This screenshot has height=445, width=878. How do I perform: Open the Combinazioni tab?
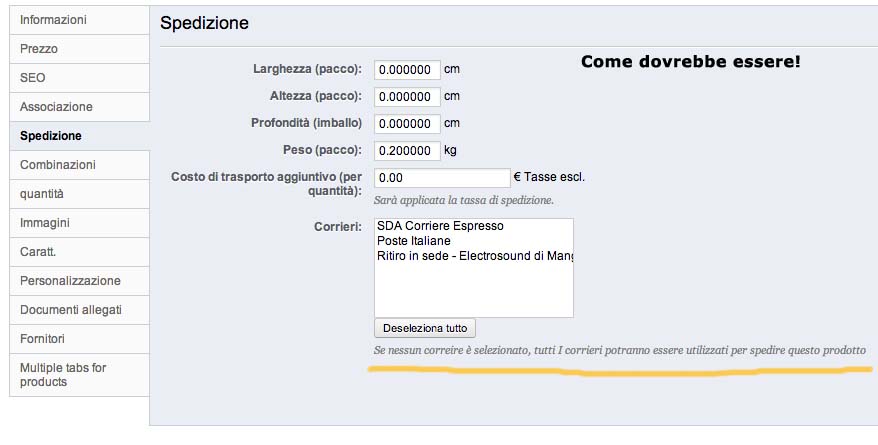pyautogui.click(x=58, y=164)
